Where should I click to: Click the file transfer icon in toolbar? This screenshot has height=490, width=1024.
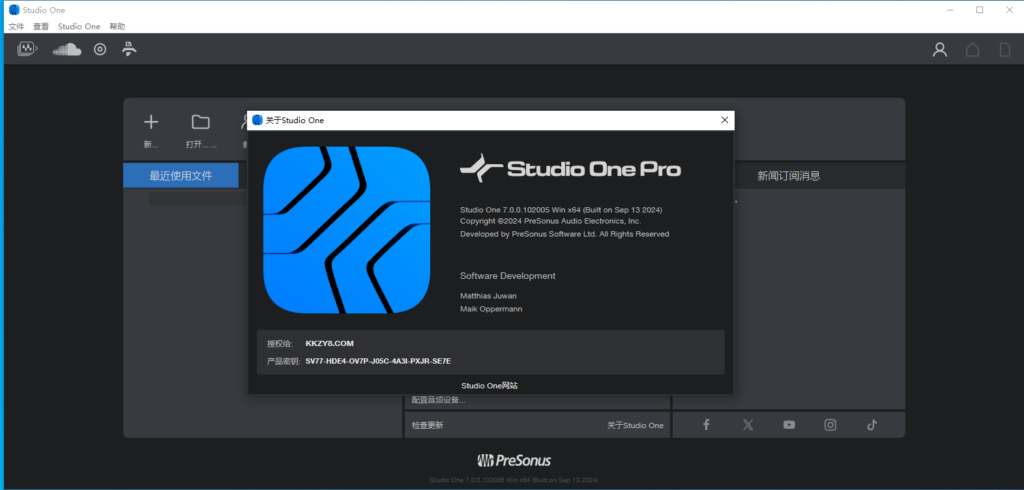pos(129,49)
